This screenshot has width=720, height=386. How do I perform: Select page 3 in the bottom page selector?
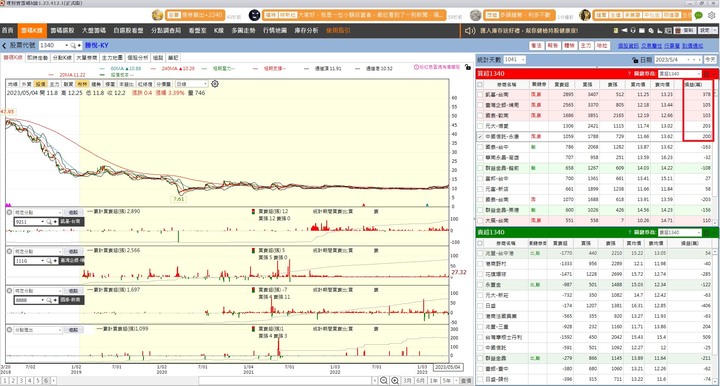21,380
